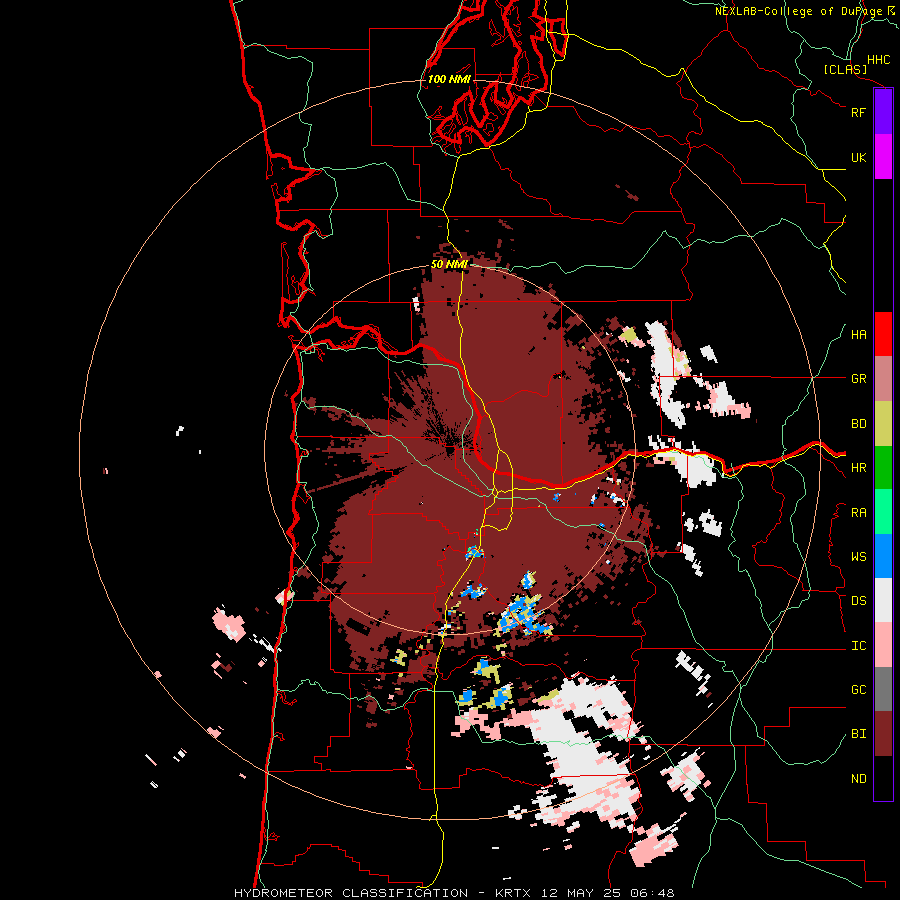Select the 'GR' legend label
The width and height of the screenshot is (900, 900).
858,379
